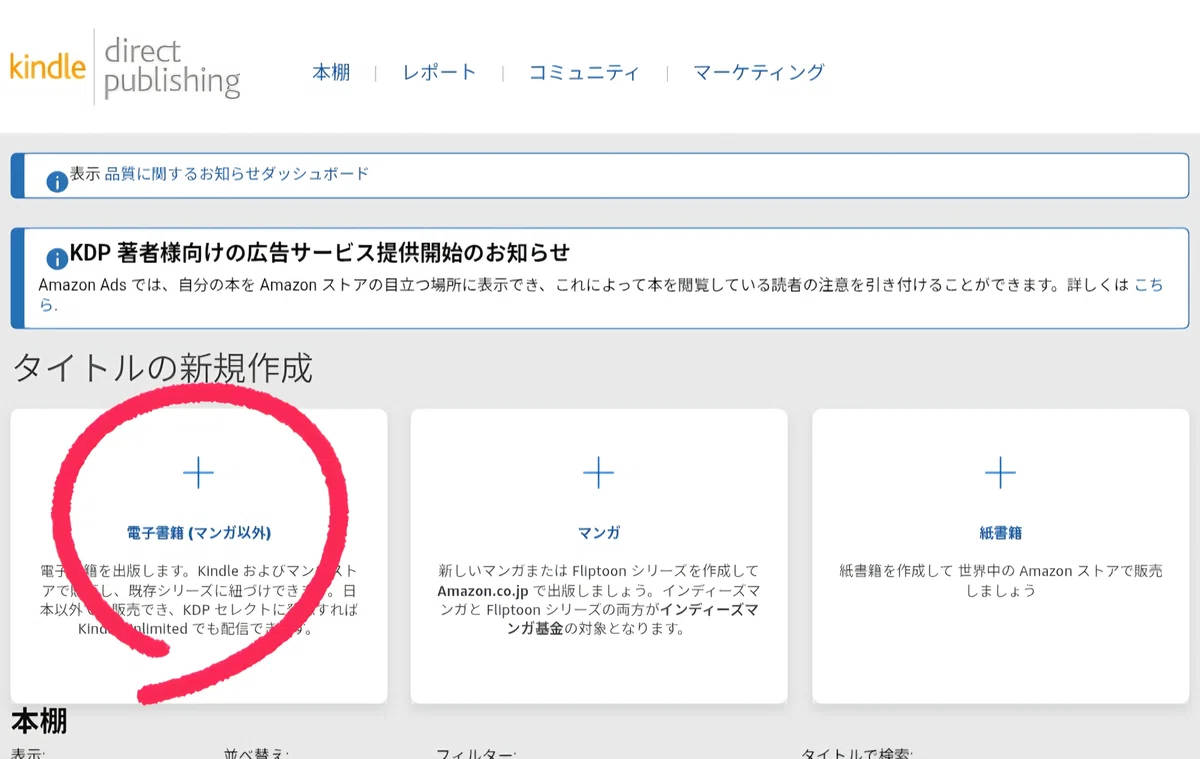Open the レポート menu item
The height and width of the screenshot is (759, 1200).
coord(439,72)
